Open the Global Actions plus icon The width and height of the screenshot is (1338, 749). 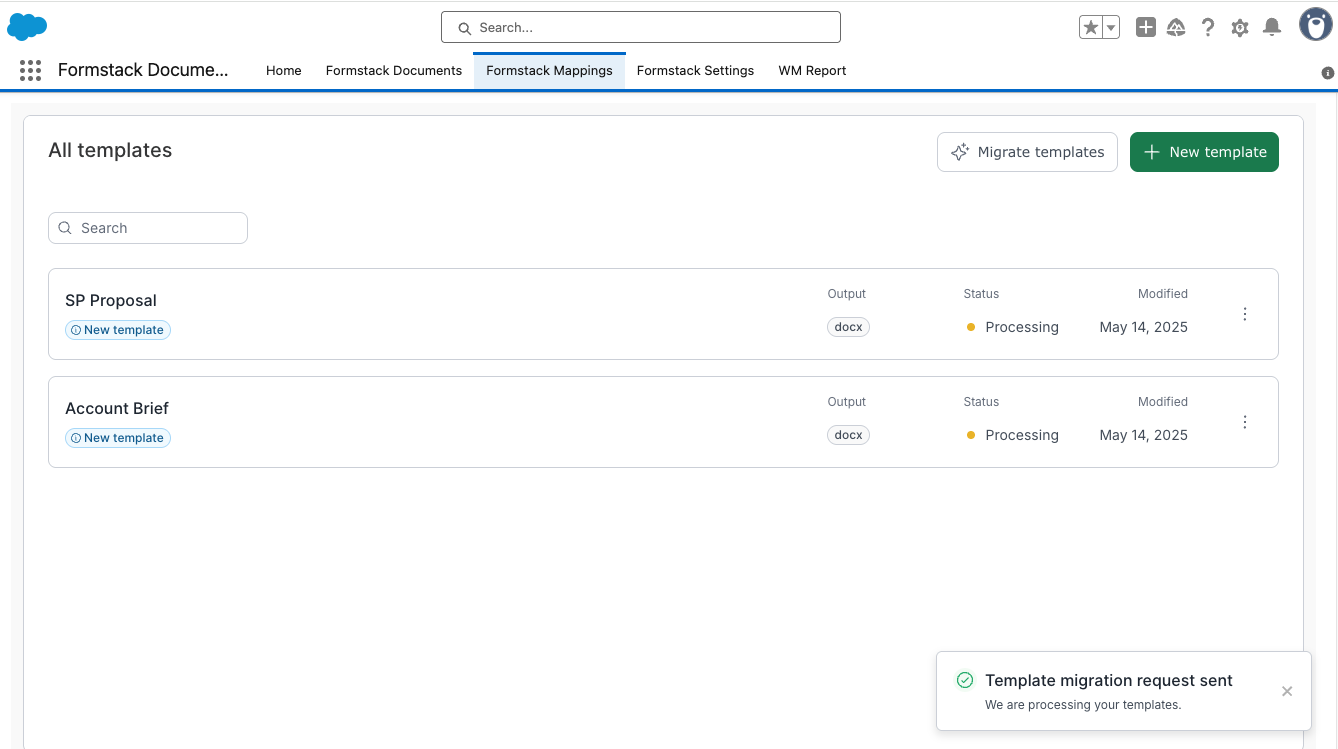[1146, 28]
